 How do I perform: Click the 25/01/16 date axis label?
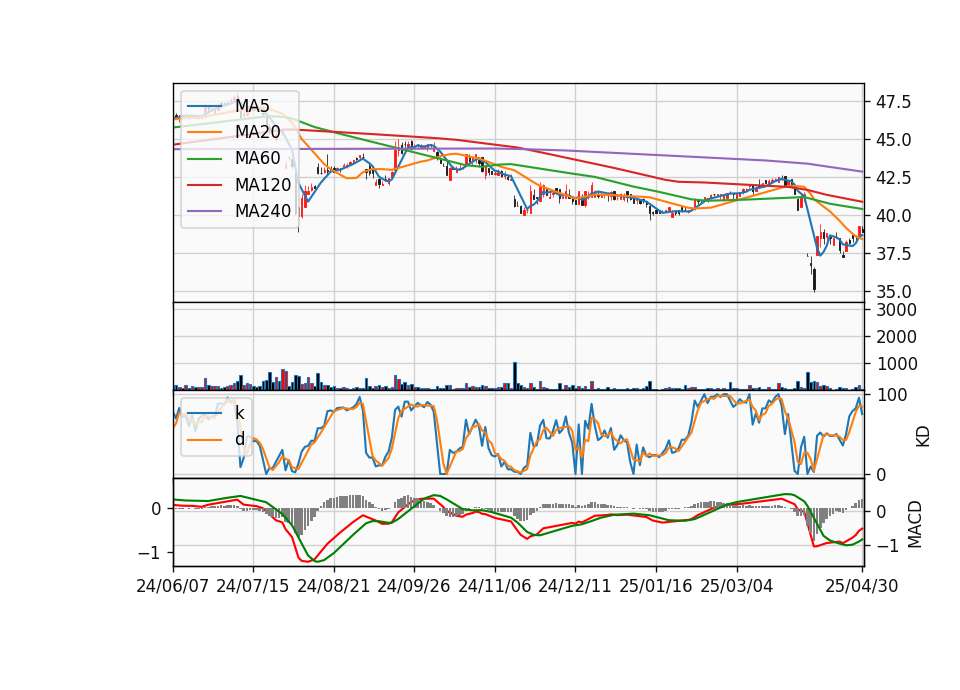click(656, 586)
